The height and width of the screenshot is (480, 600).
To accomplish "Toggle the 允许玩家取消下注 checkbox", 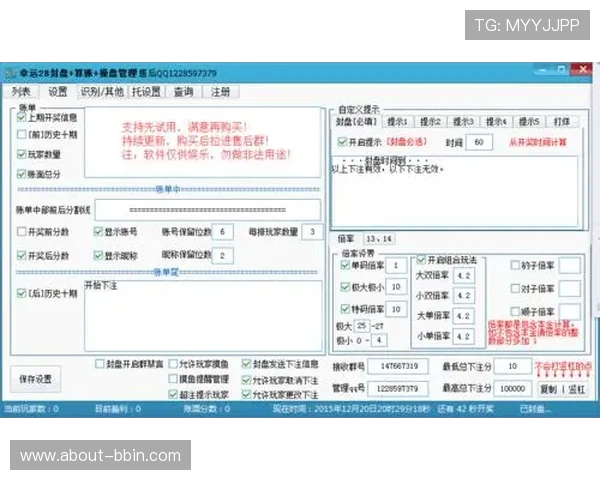I will pos(246,380).
